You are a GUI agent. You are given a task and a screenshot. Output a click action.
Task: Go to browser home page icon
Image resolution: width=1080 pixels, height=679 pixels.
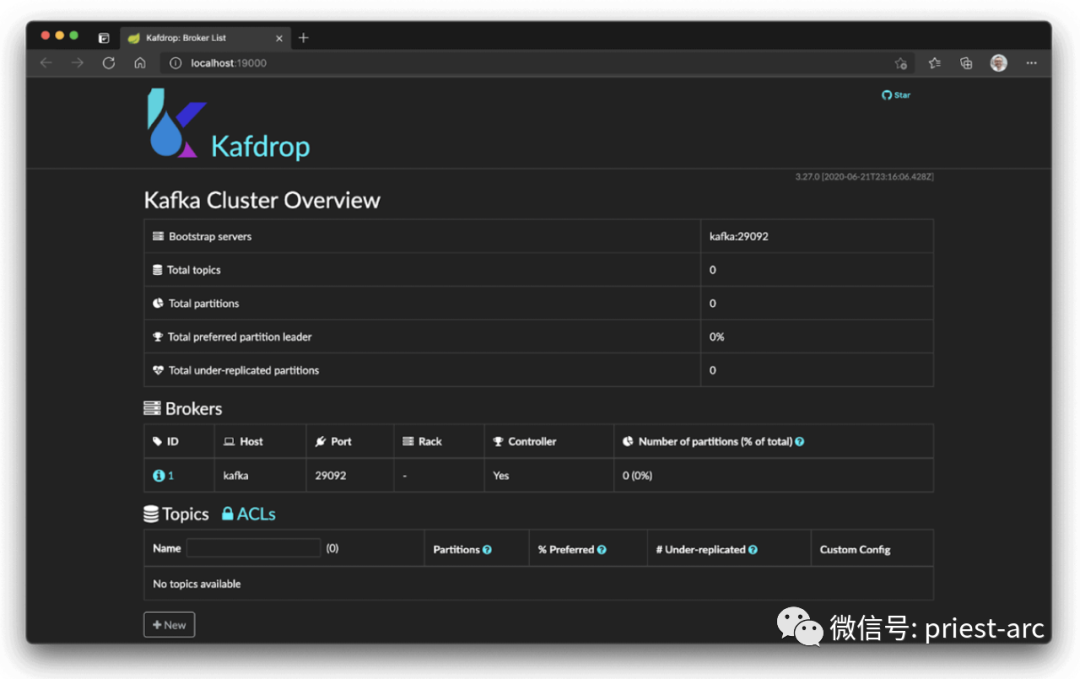tap(140, 63)
